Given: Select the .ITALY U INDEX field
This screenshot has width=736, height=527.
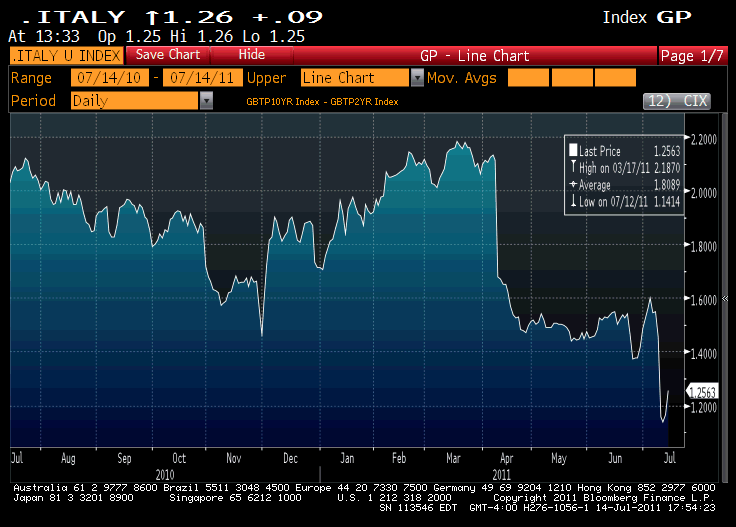Looking at the screenshot, I should [x=67, y=55].
